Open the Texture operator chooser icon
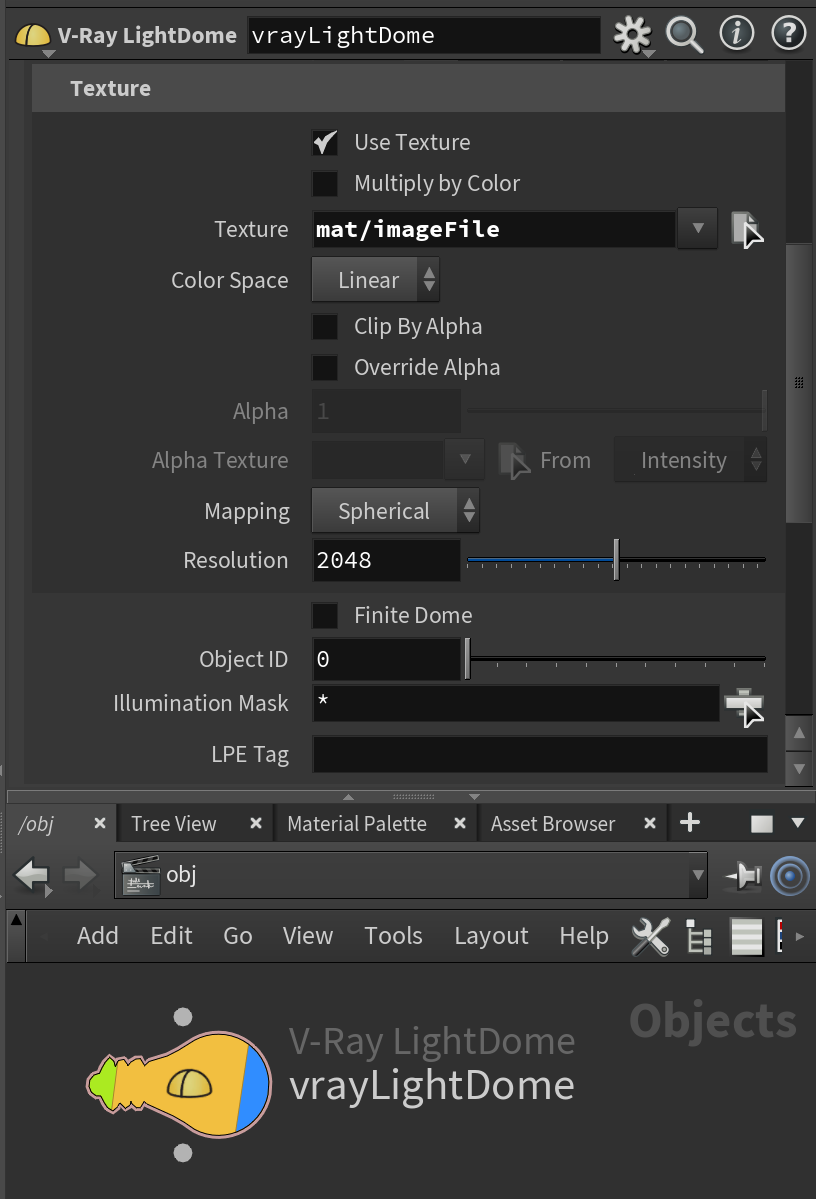The image size is (816, 1199). pos(746,229)
